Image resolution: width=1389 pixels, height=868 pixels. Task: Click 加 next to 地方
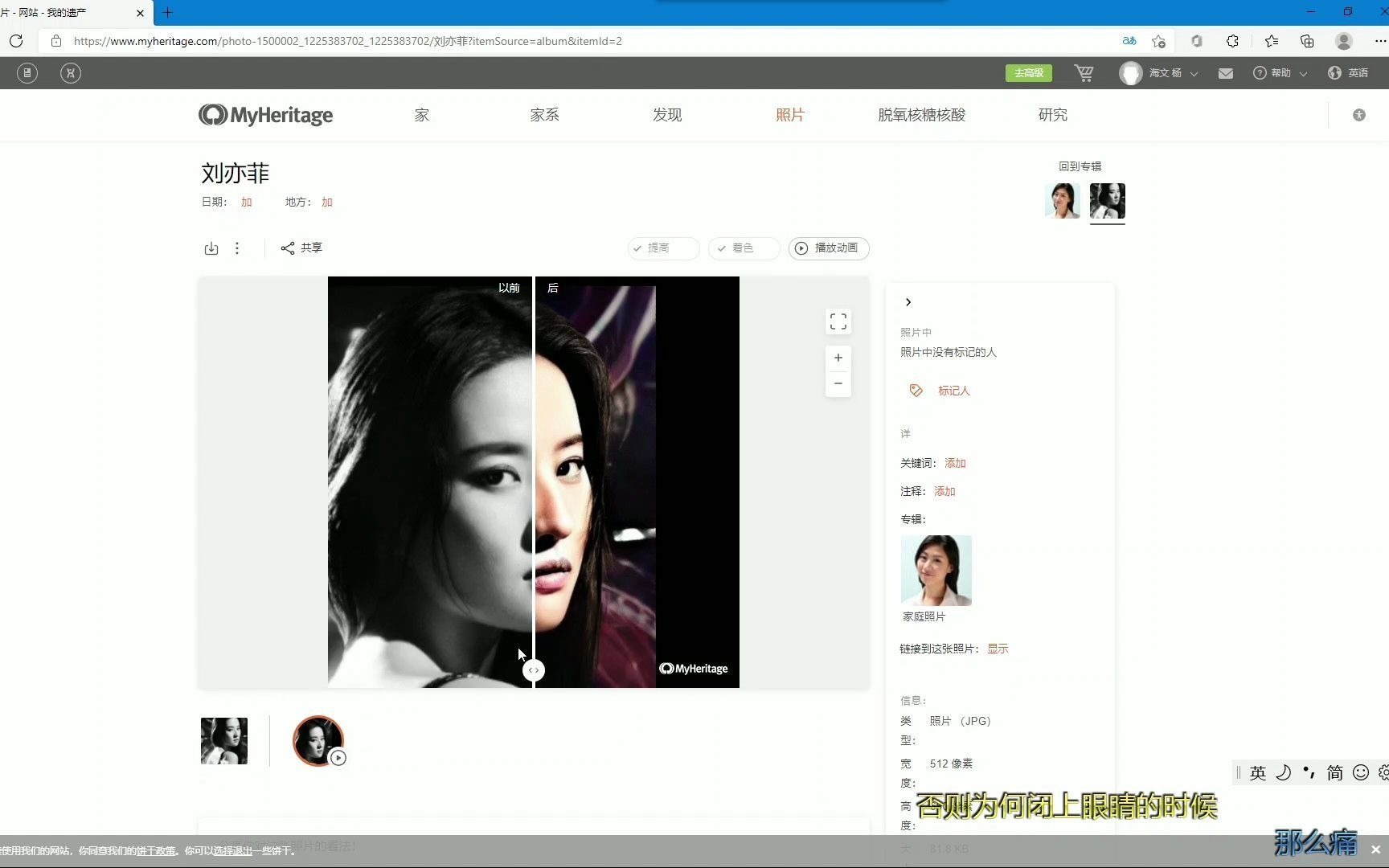point(327,203)
